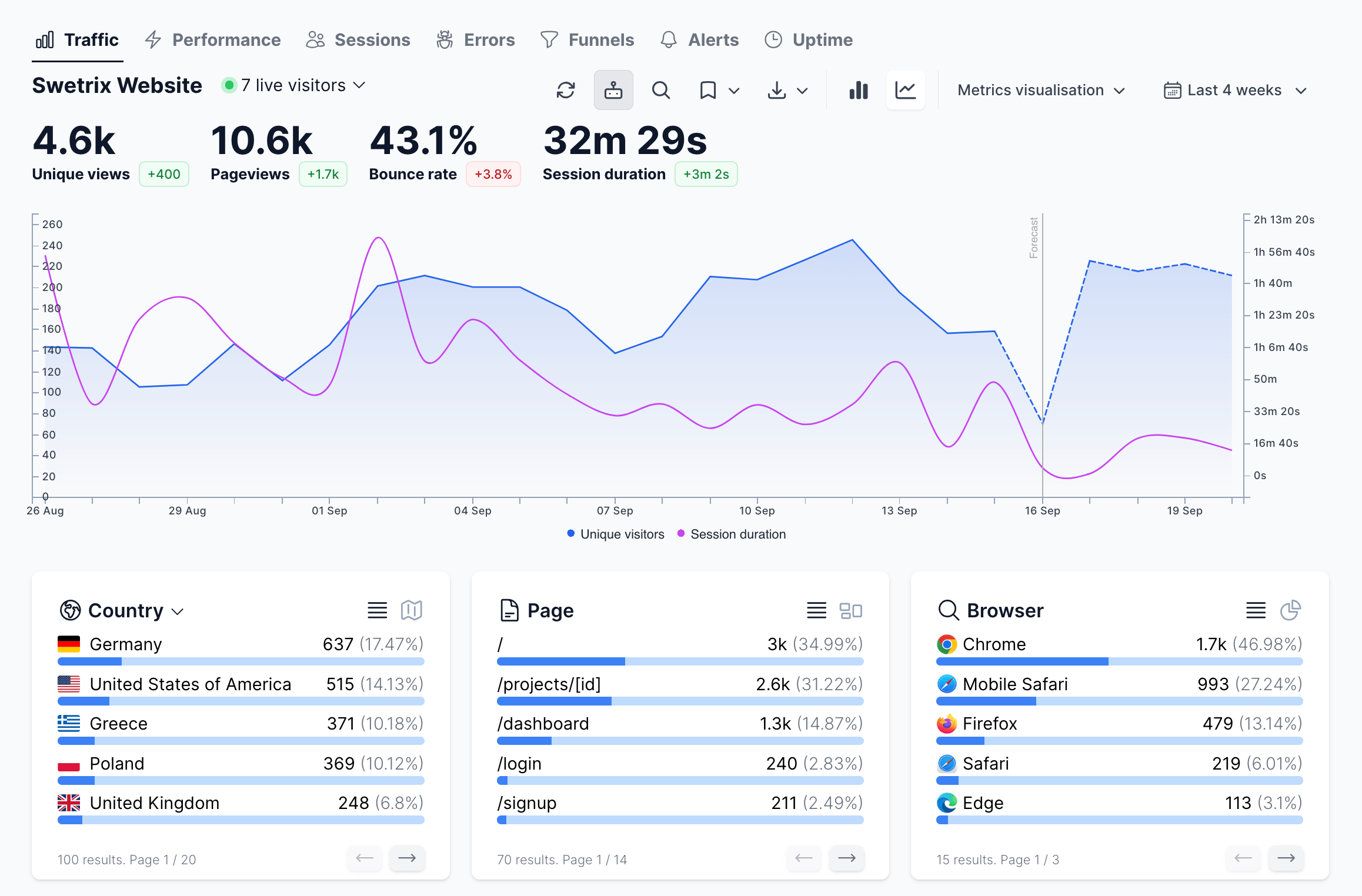
Task: Switch to the Alerts tab
Action: pyautogui.click(x=699, y=40)
